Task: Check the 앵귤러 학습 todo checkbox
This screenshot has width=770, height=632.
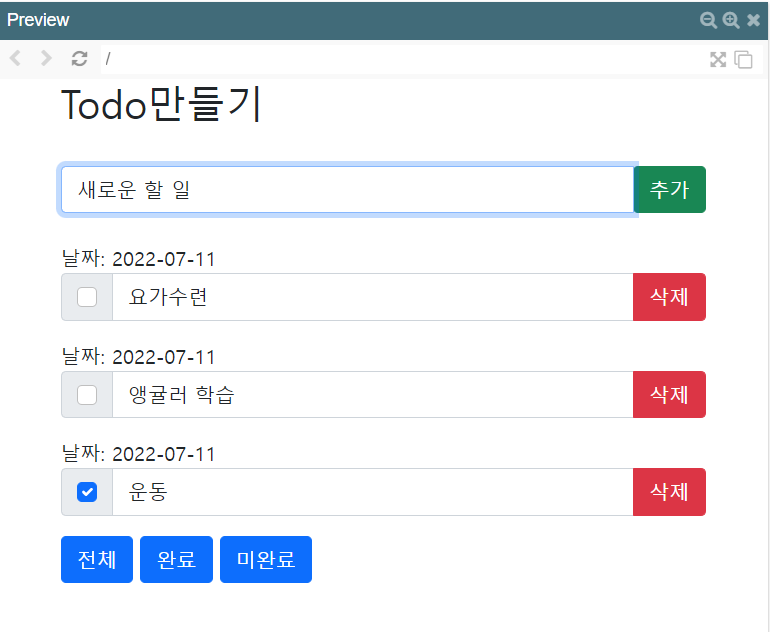Action: coord(87,395)
